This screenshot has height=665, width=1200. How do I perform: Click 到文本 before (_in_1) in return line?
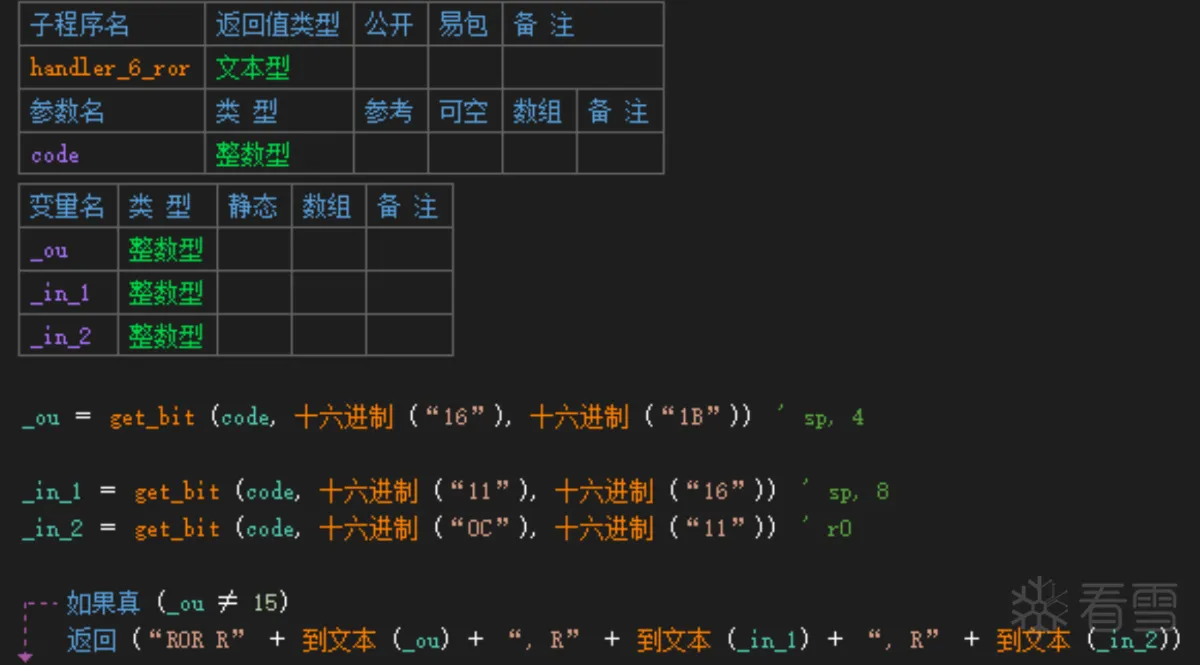click(x=673, y=640)
